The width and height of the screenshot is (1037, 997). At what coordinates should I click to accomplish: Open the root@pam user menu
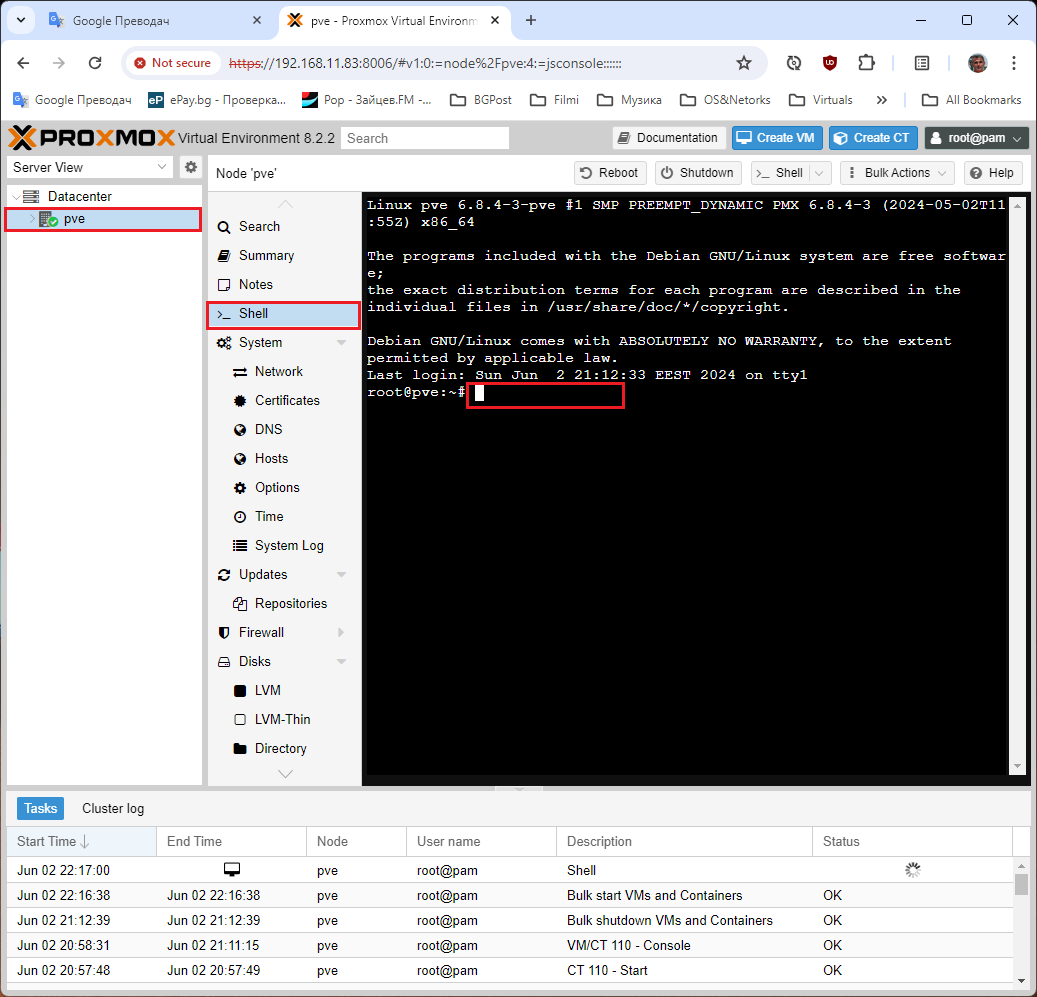pos(976,138)
